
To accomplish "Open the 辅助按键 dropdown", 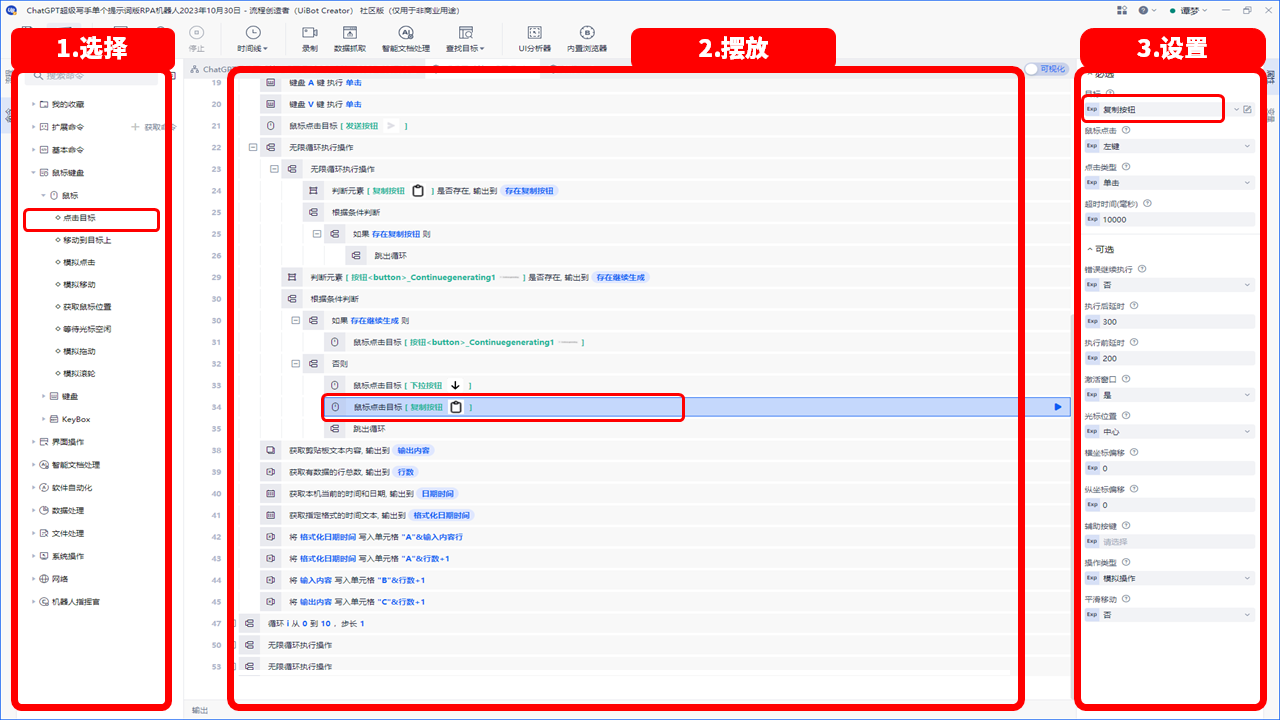I will pos(1169,542).
